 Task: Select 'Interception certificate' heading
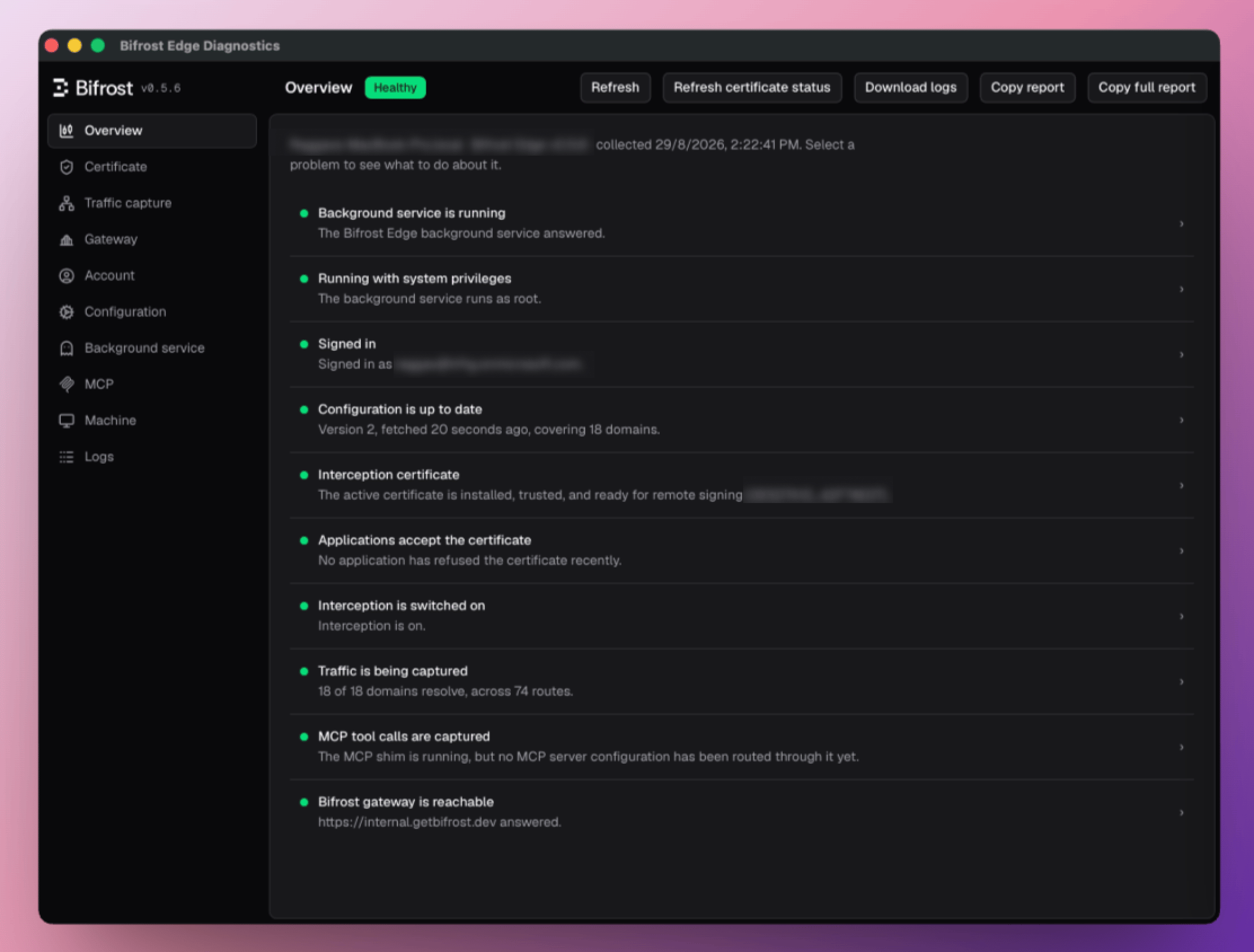[388, 474]
